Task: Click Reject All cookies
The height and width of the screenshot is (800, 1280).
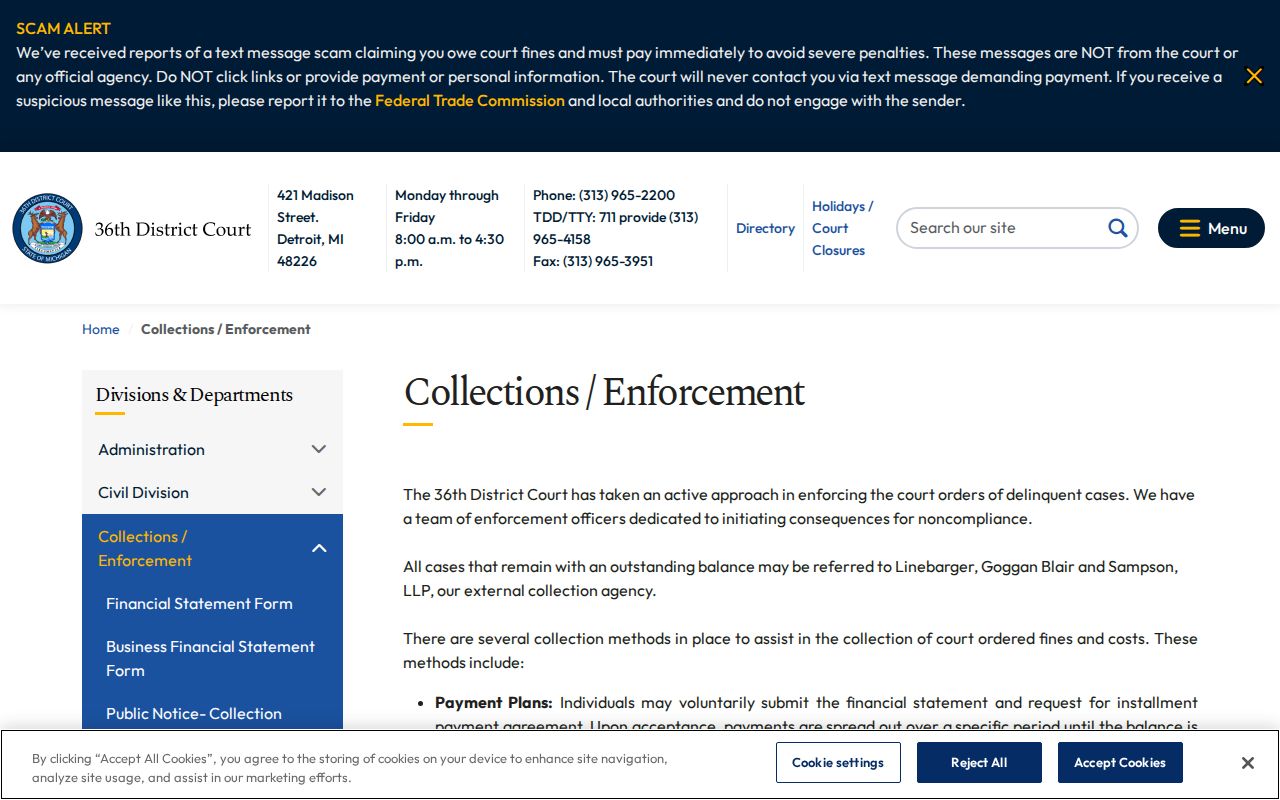Action: tap(979, 763)
